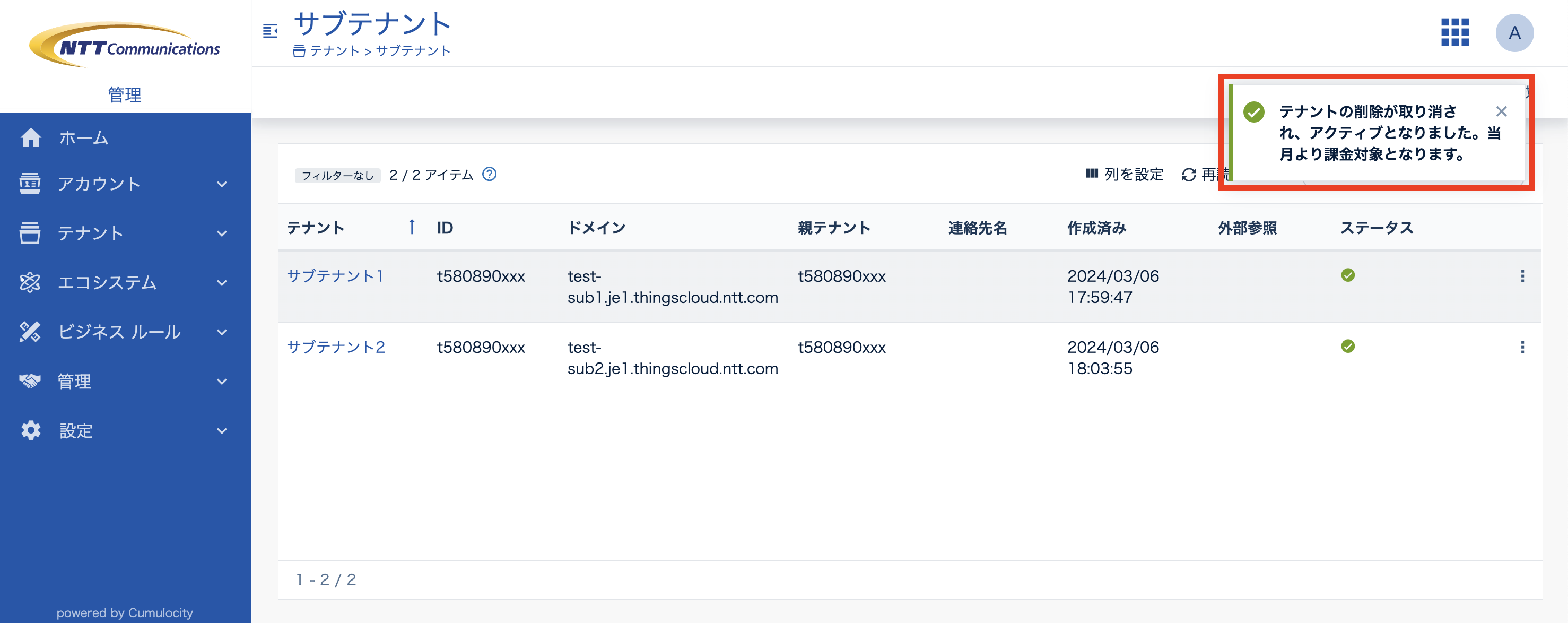
Task: Select エコシステム menu item
Action: tap(107, 282)
